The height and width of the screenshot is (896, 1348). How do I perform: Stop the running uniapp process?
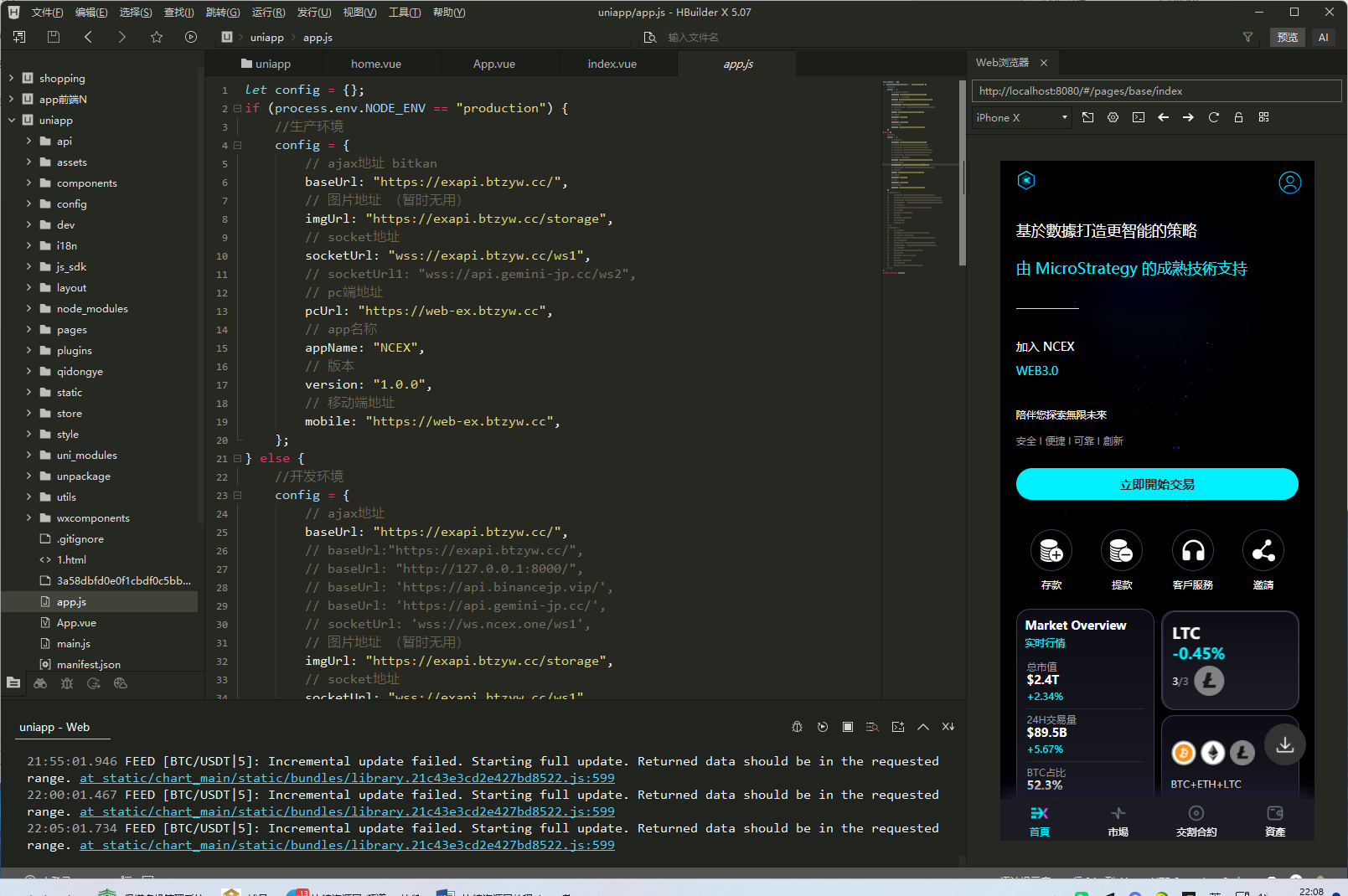point(848,727)
